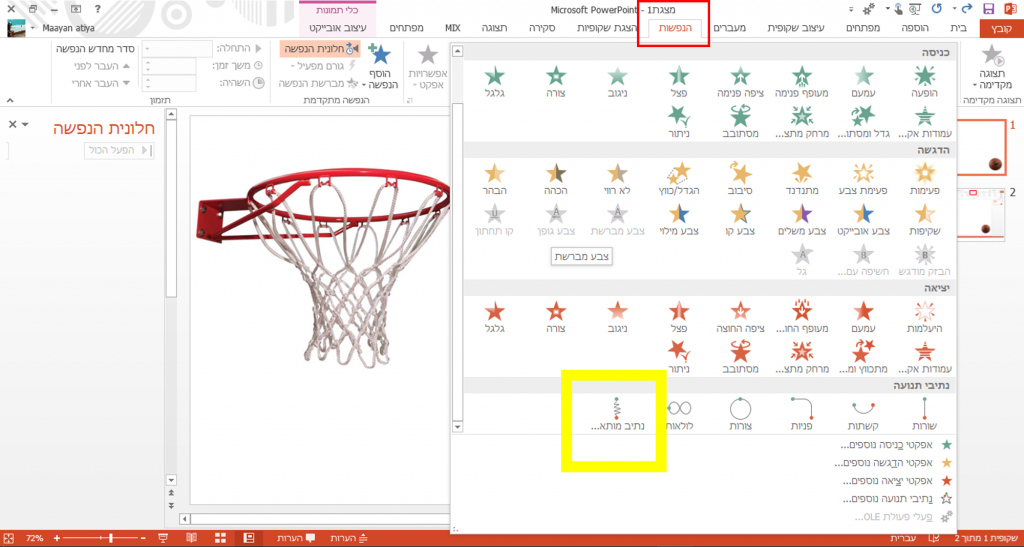Viewport: 1024px width, 547px height.
Task: Open אפקטי כניסה נוספים more entrance effects
Action: point(891,445)
